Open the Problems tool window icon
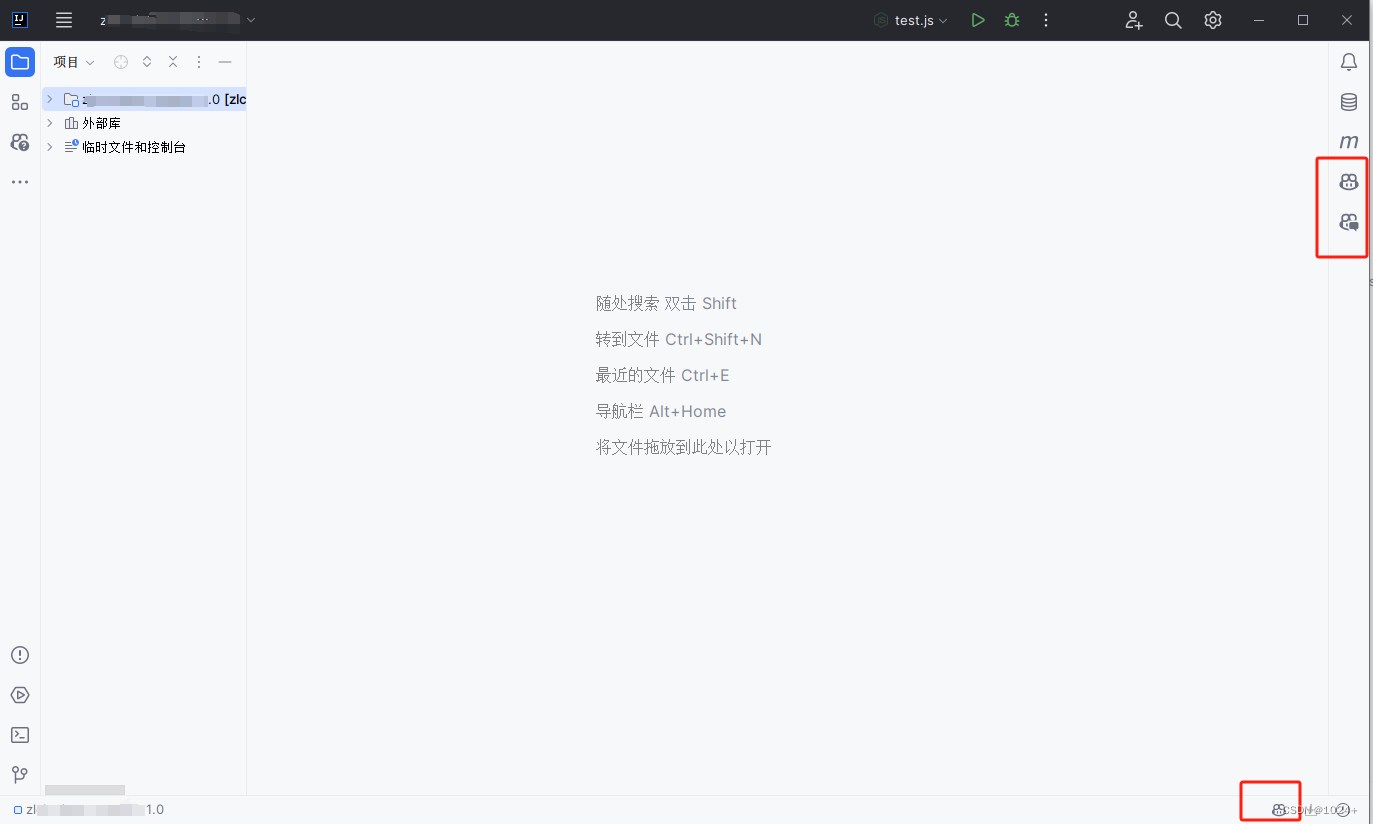 point(20,655)
